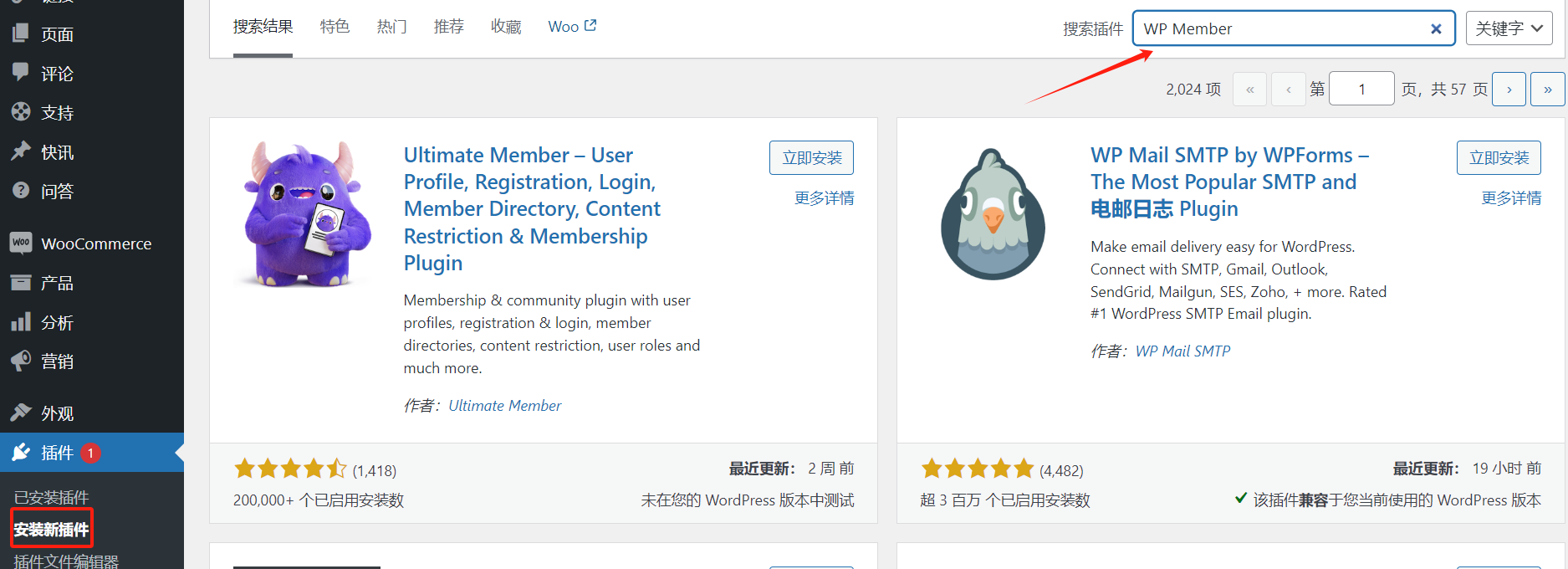Click the compatibility checkmark on WP Mail SMTP
Viewport: 1568px width, 569px height.
1241,499
